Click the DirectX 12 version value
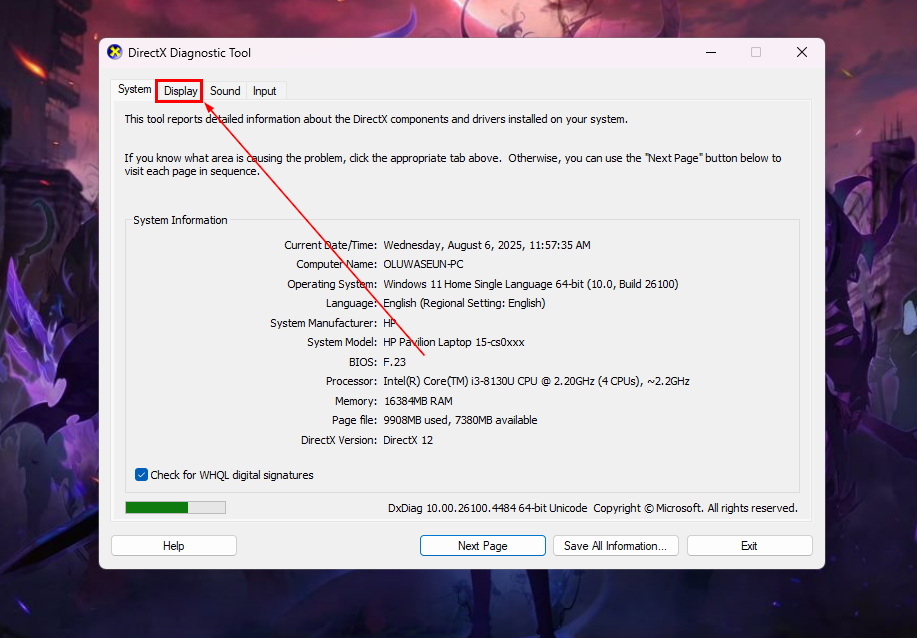The width and height of the screenshot is (917, 638). point(408,440)
